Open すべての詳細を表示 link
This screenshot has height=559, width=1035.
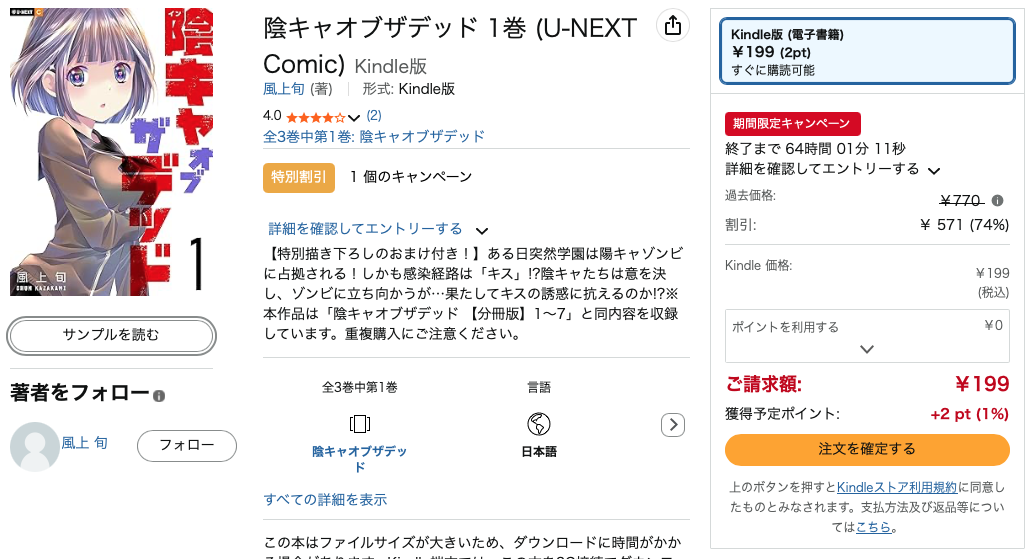pos(325,499)
